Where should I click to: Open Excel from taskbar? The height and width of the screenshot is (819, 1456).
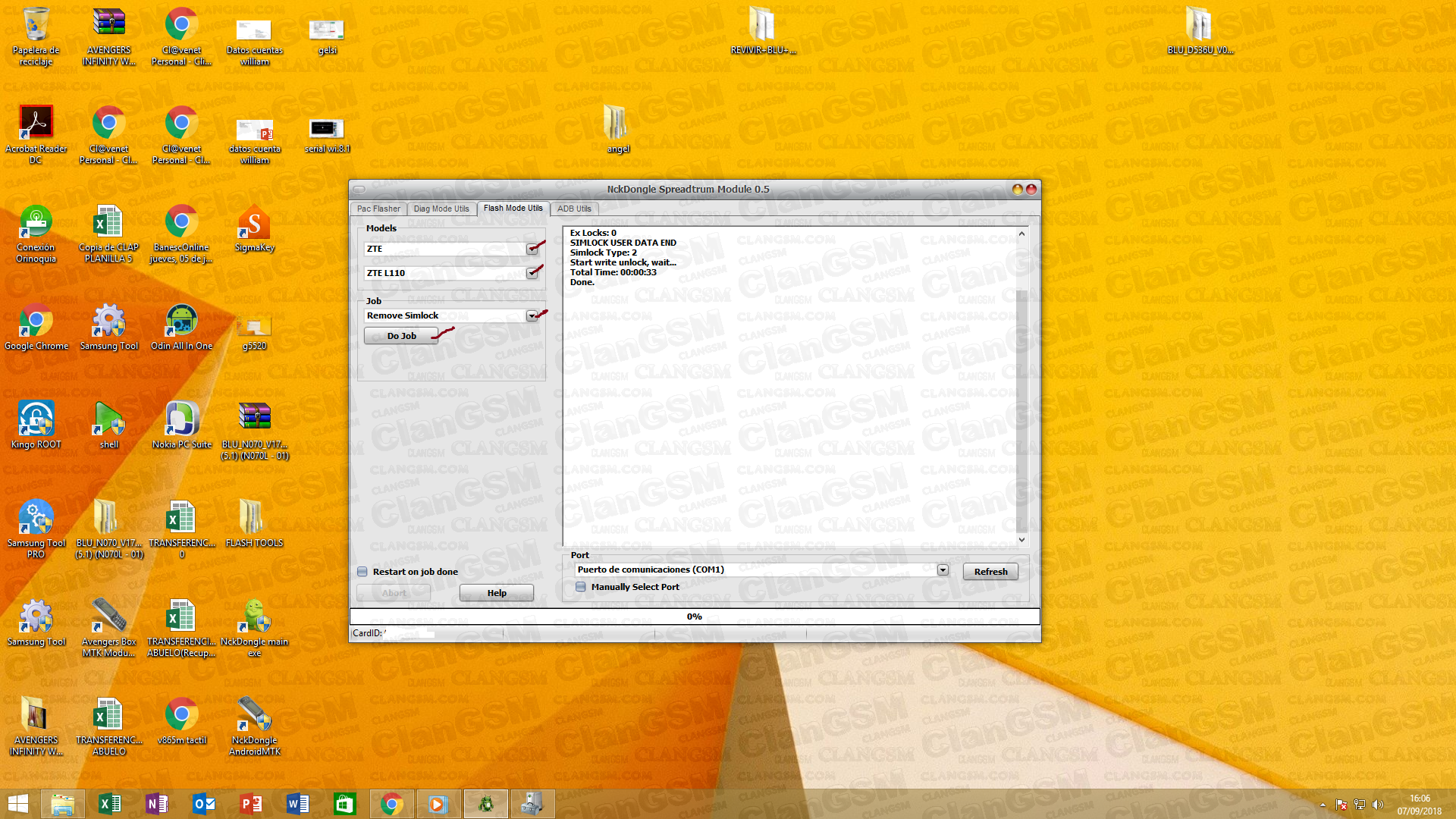coord(109,804)
